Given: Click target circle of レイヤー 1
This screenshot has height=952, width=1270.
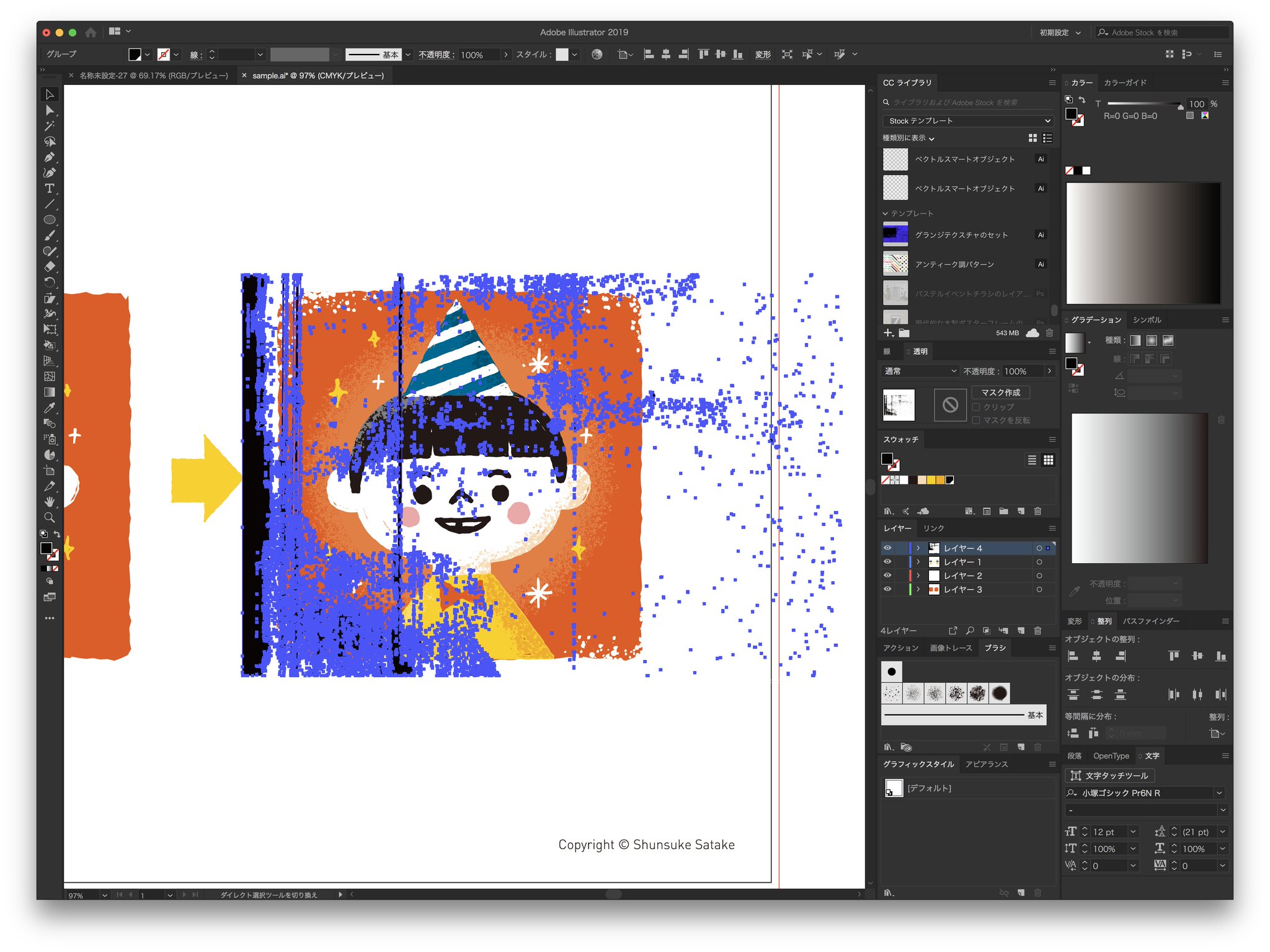Looking at the screenshot, I should tap(1039, 562).
